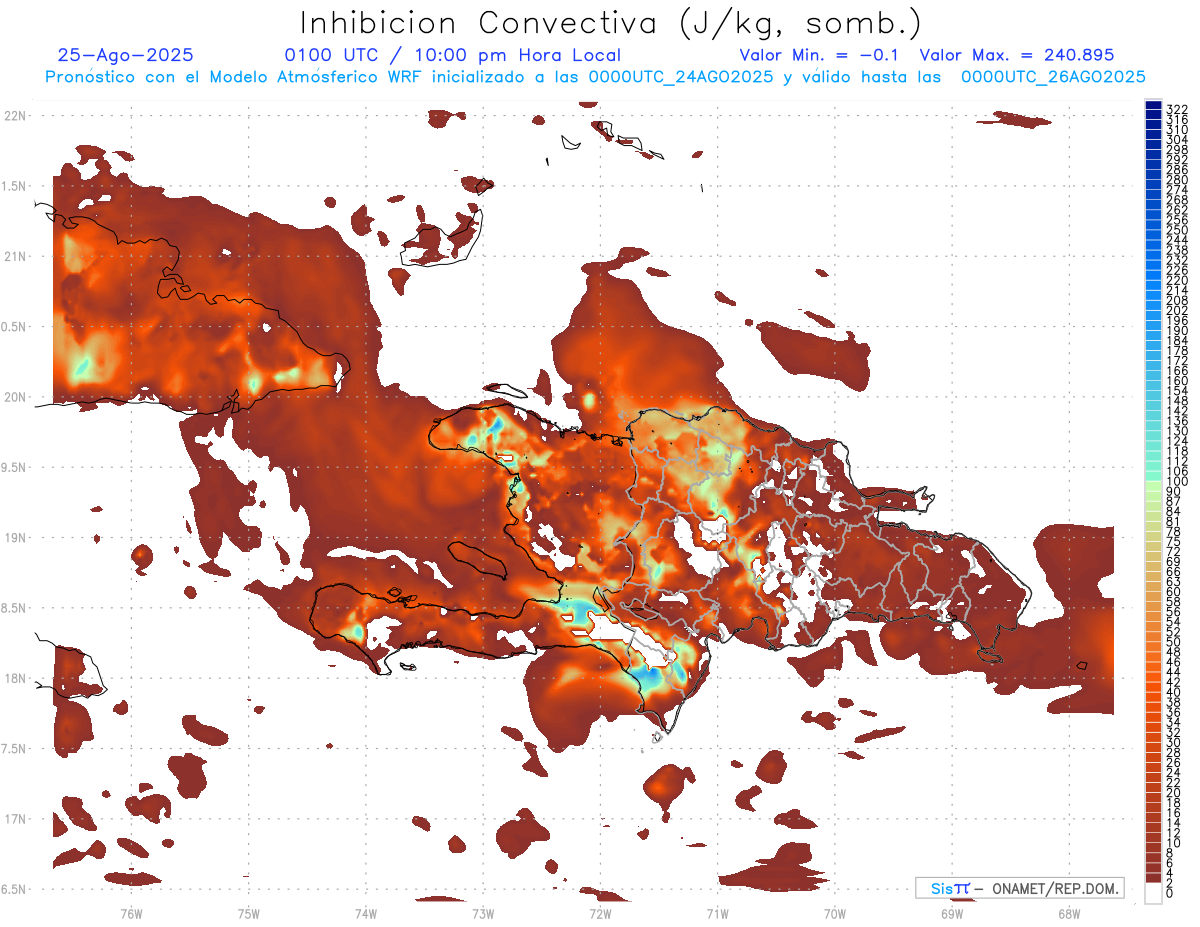The image size is (1200, 927).
Task: Click the longitude label "74W"
Action: click(366, 913)
